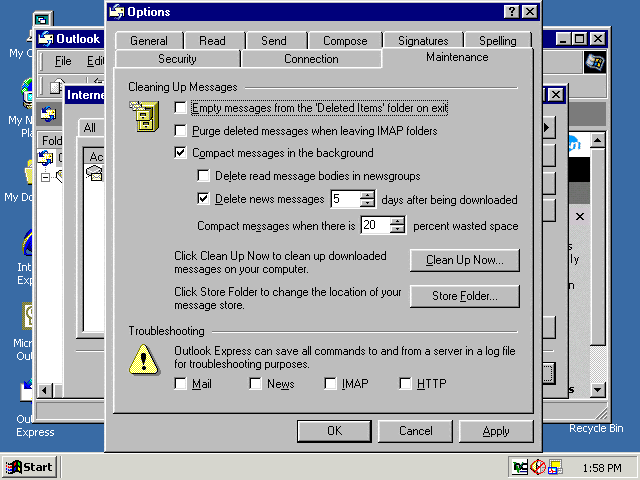Uncheck 'Compact messages in the background'
This screenshot has height=480, width=640.
180,153
